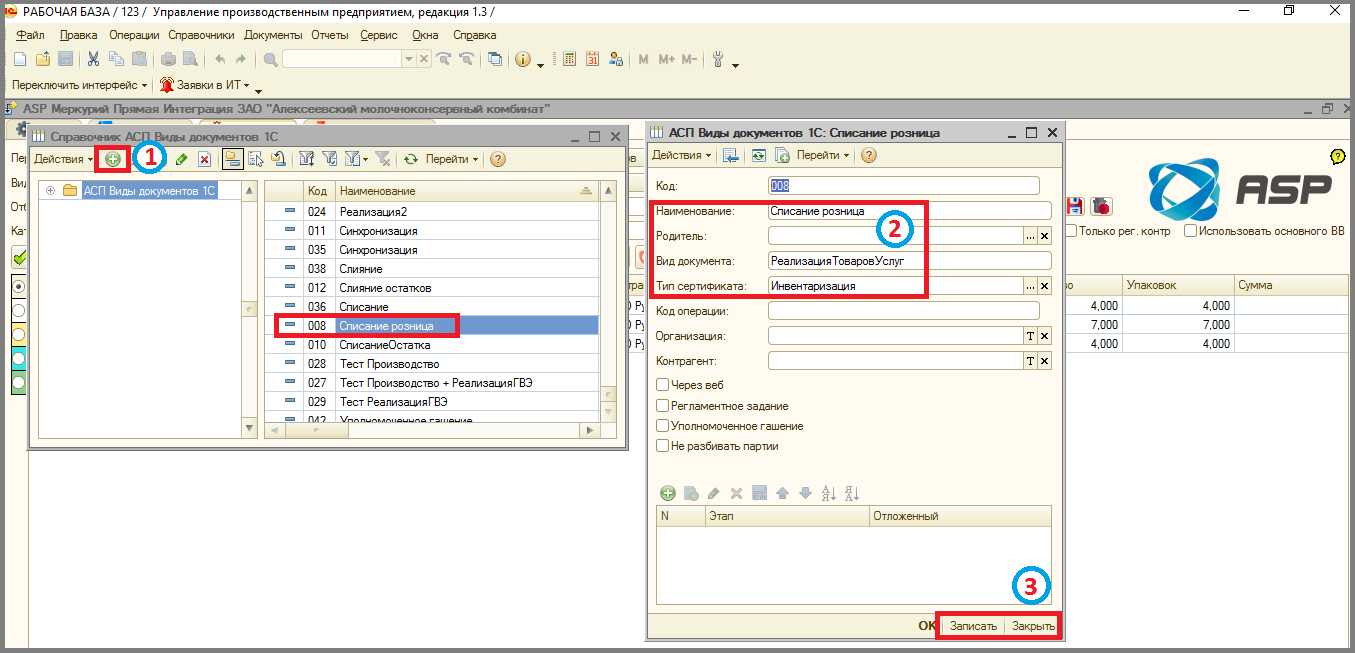Check the Через веб checkbox
Viewport: 1355px width, 653px height.
(x=662, y=385)
